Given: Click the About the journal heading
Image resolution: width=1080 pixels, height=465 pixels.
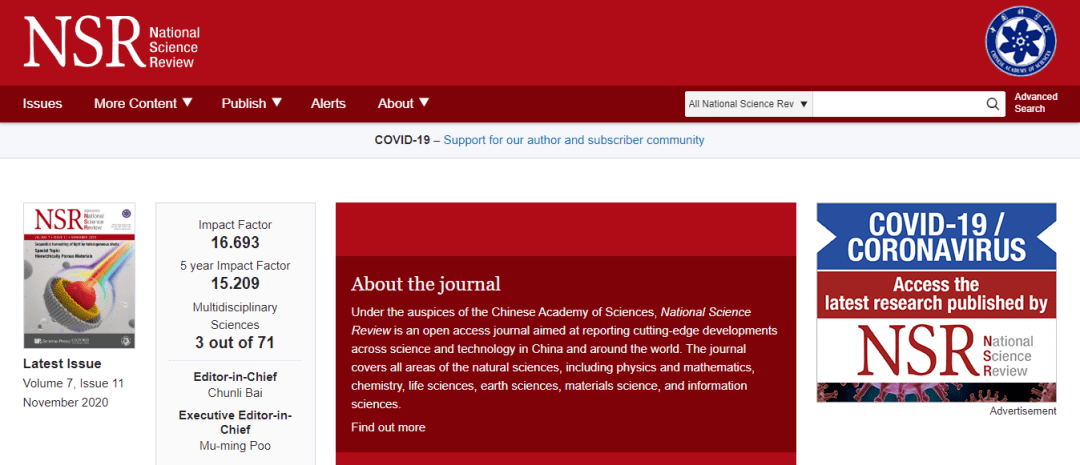Looking at the screenshot, I should (426, 284).
